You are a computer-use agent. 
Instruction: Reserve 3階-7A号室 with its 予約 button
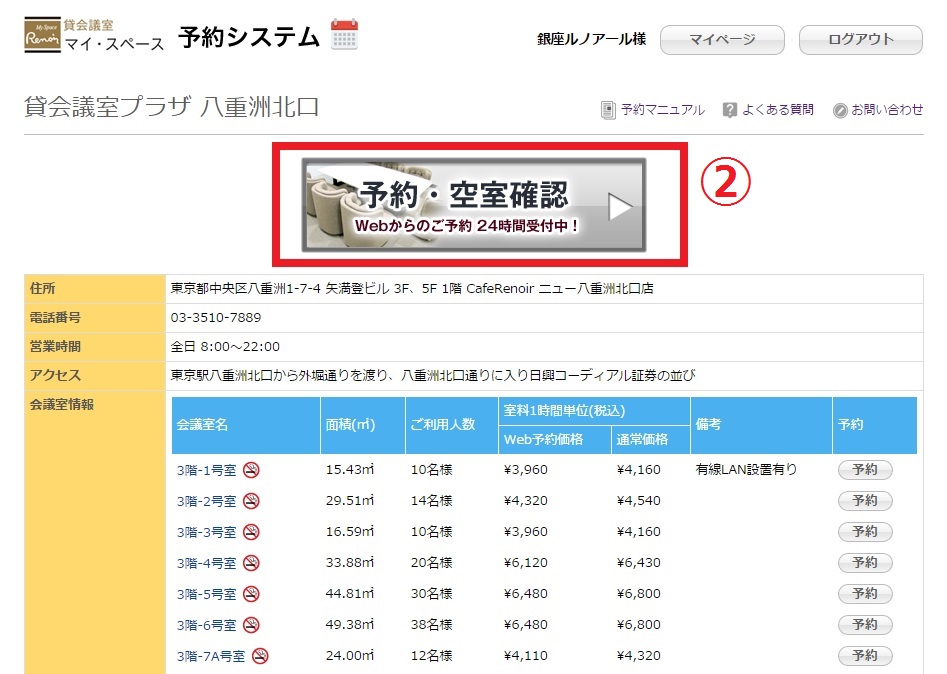[x=865, y=656]
